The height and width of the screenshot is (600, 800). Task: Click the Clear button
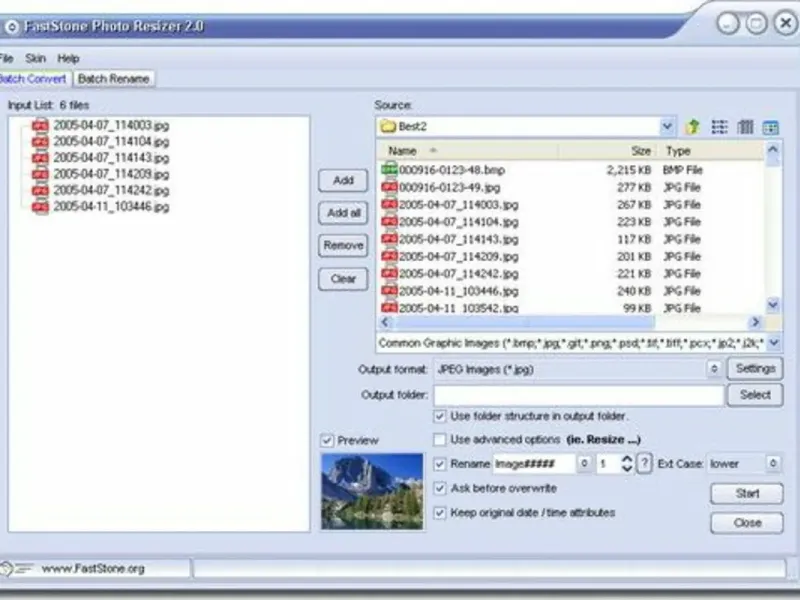click(343, 279)
